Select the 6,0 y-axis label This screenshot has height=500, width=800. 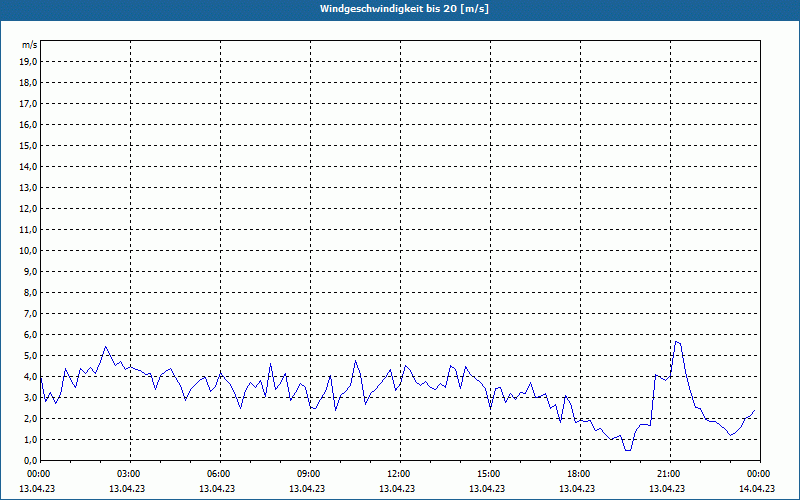click(31, 335)
